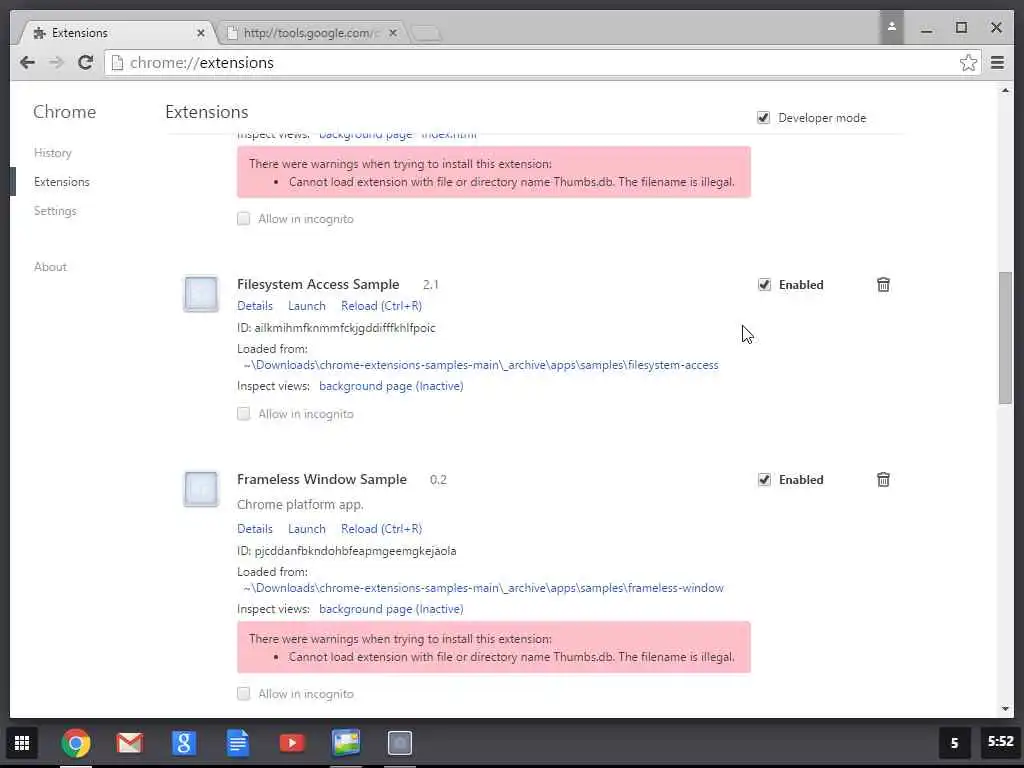1024x768 pixels.
Task: Click the Chrome platform app. description
Action: (x=300, y=505)
